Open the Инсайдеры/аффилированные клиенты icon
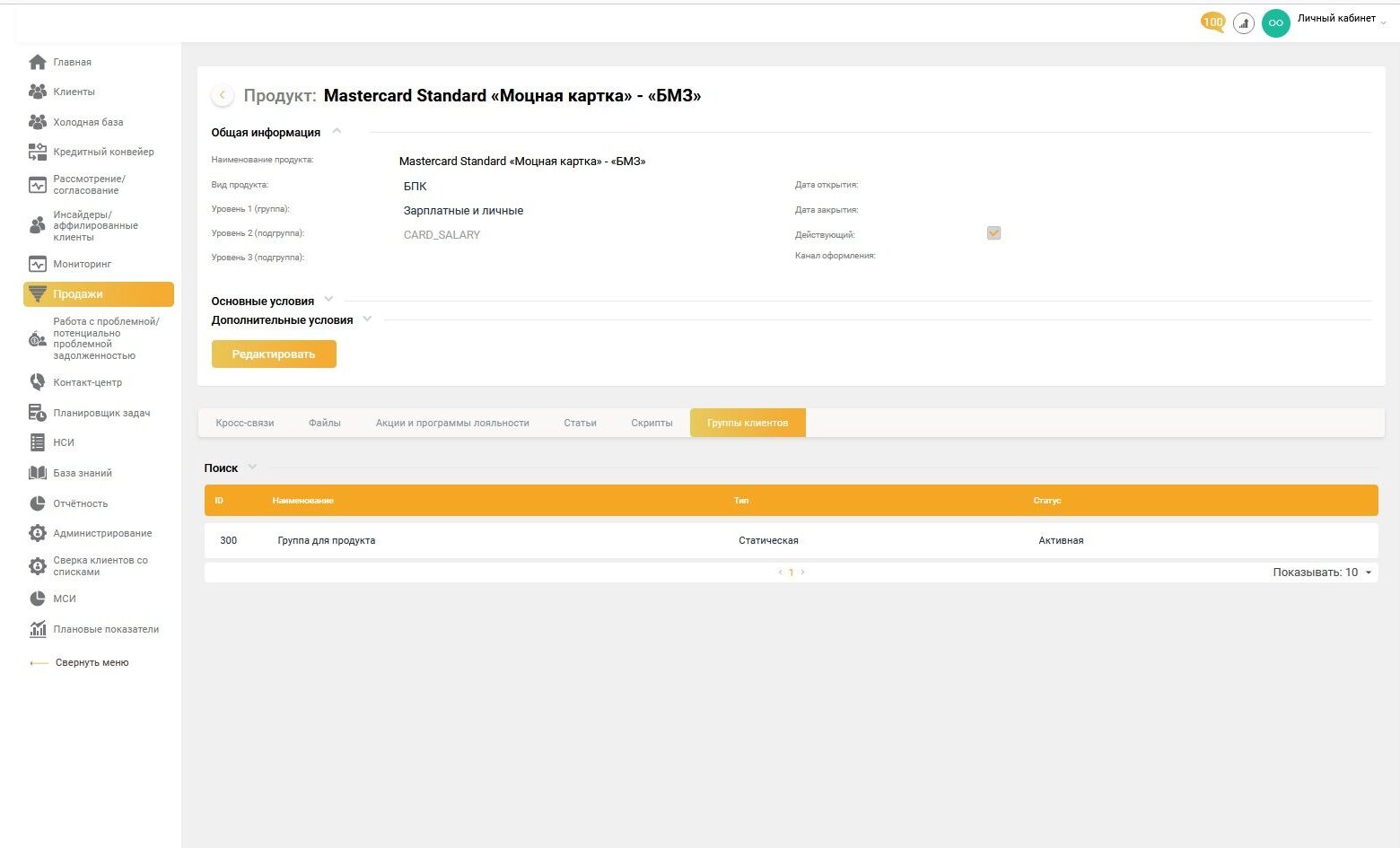The height and width of the screenshot is (848, 1400). (x=38, y=225)
